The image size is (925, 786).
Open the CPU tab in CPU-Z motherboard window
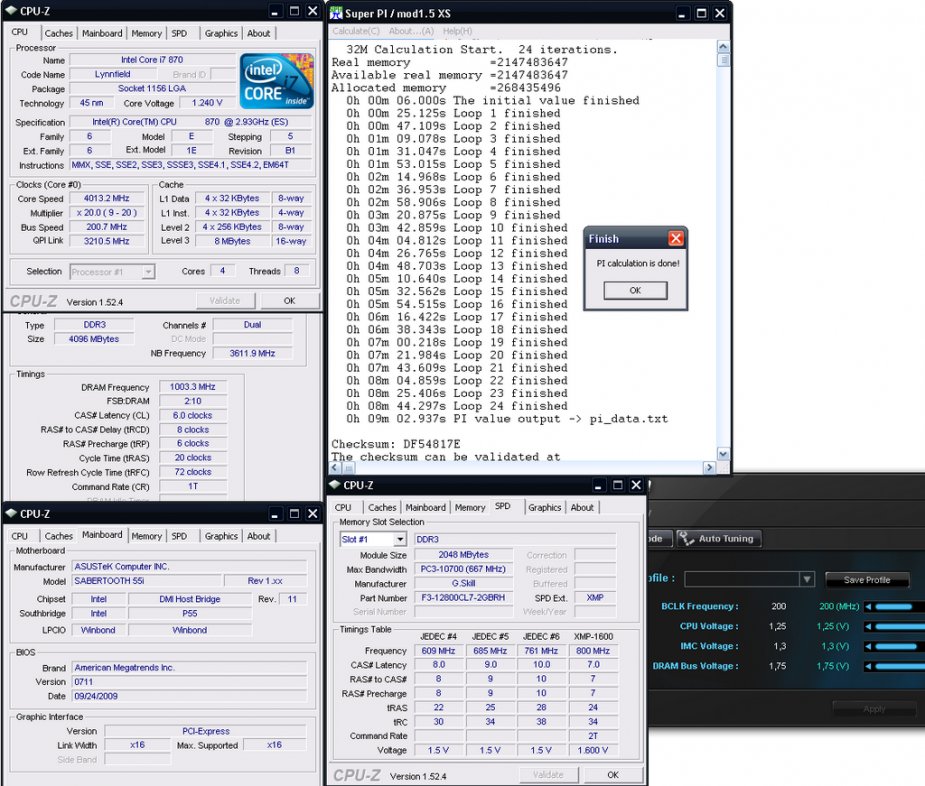click(x=19, y=536)
